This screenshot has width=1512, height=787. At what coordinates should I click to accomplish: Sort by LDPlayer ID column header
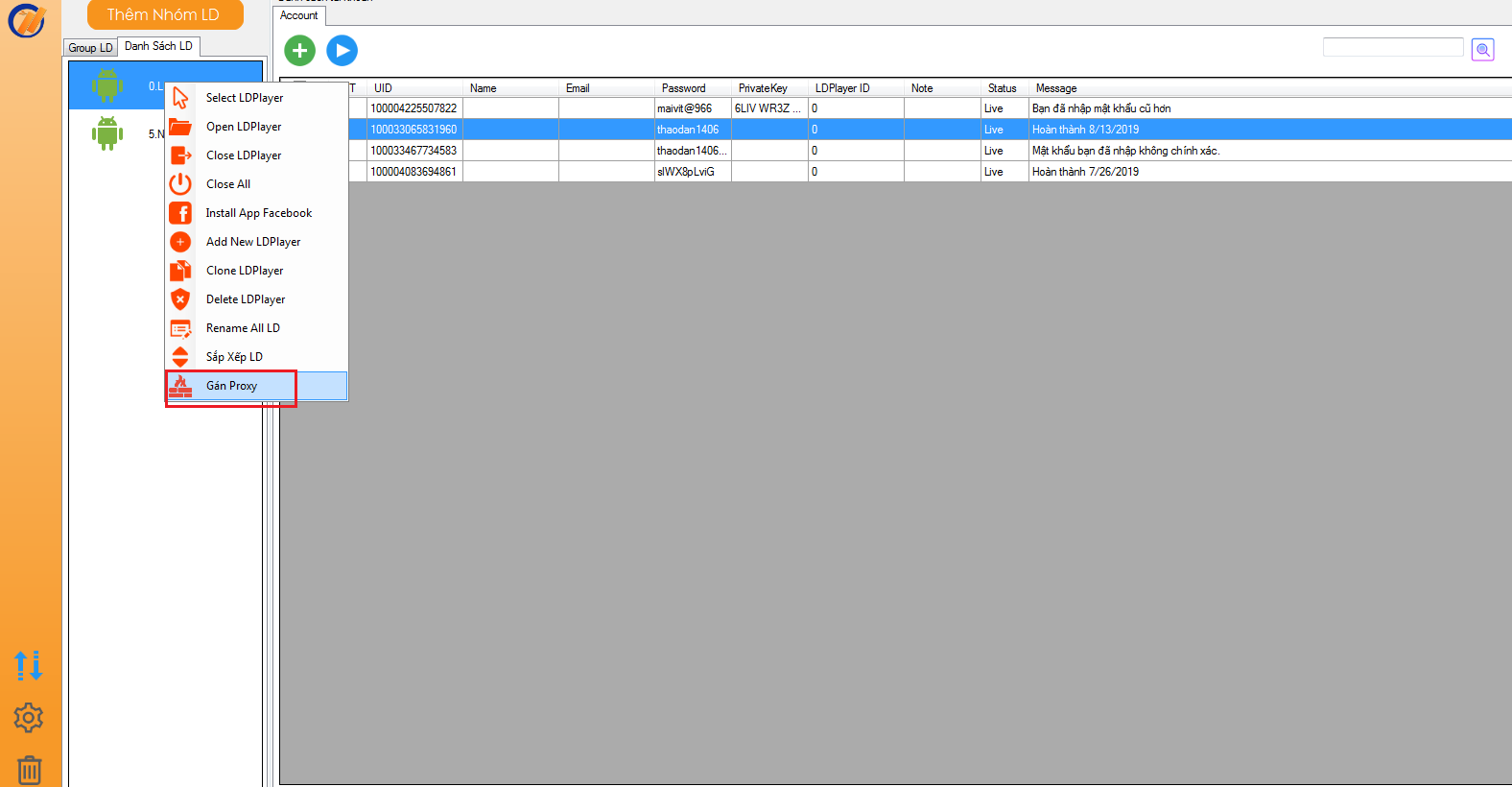(856, 88)
